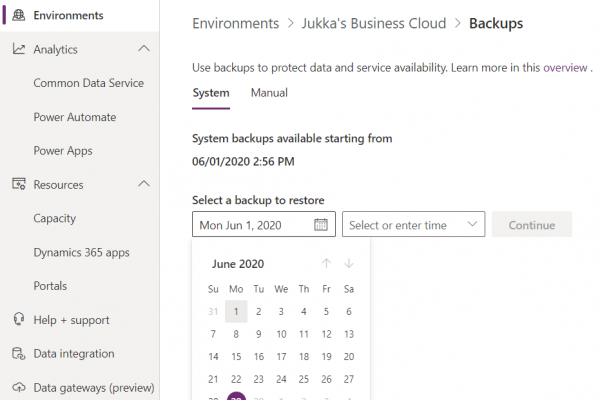
Task: Select June 7 in the calendar
Action: [x=213, y=334]
